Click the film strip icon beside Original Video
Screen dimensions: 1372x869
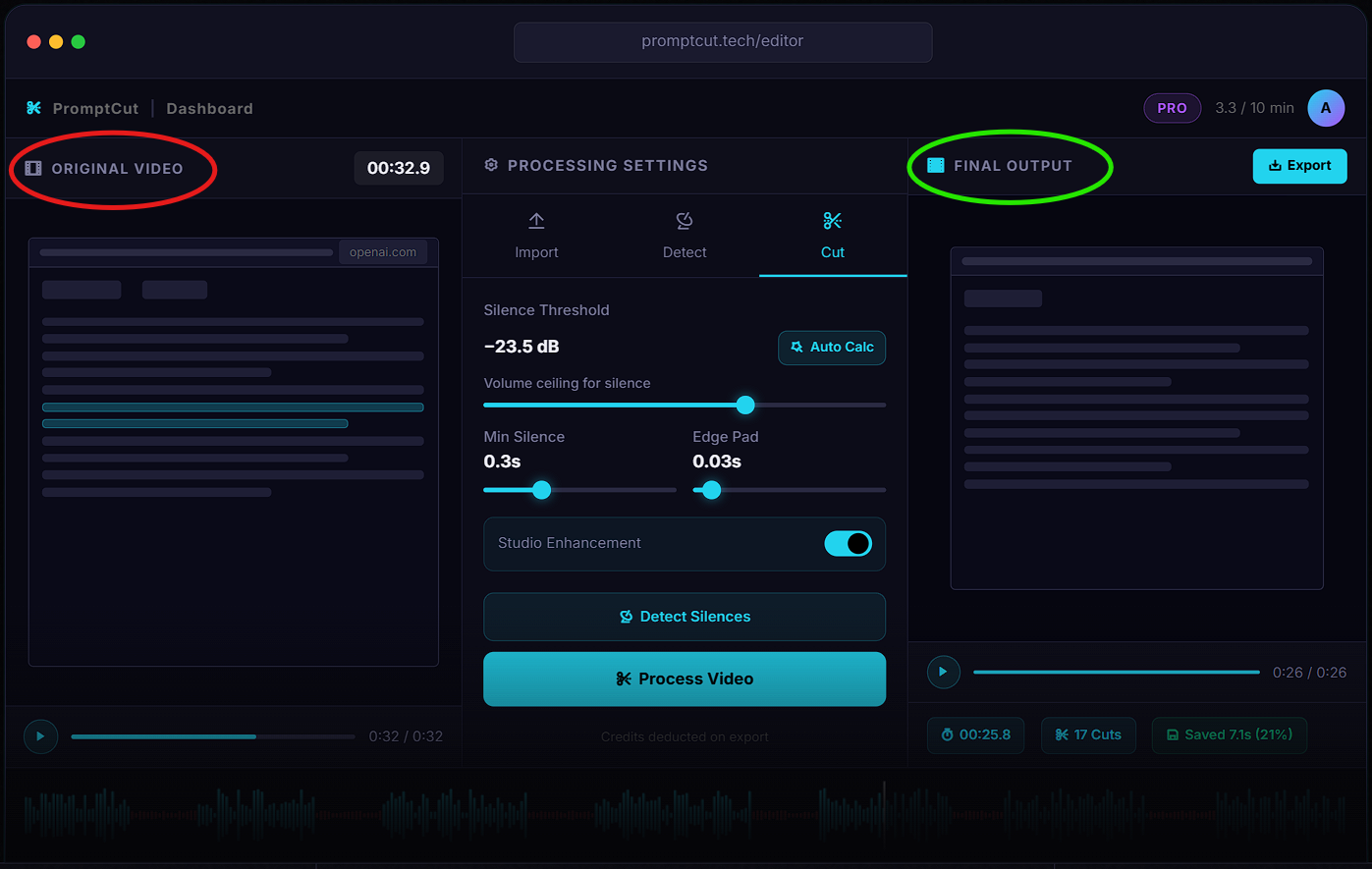pos(33,168)
